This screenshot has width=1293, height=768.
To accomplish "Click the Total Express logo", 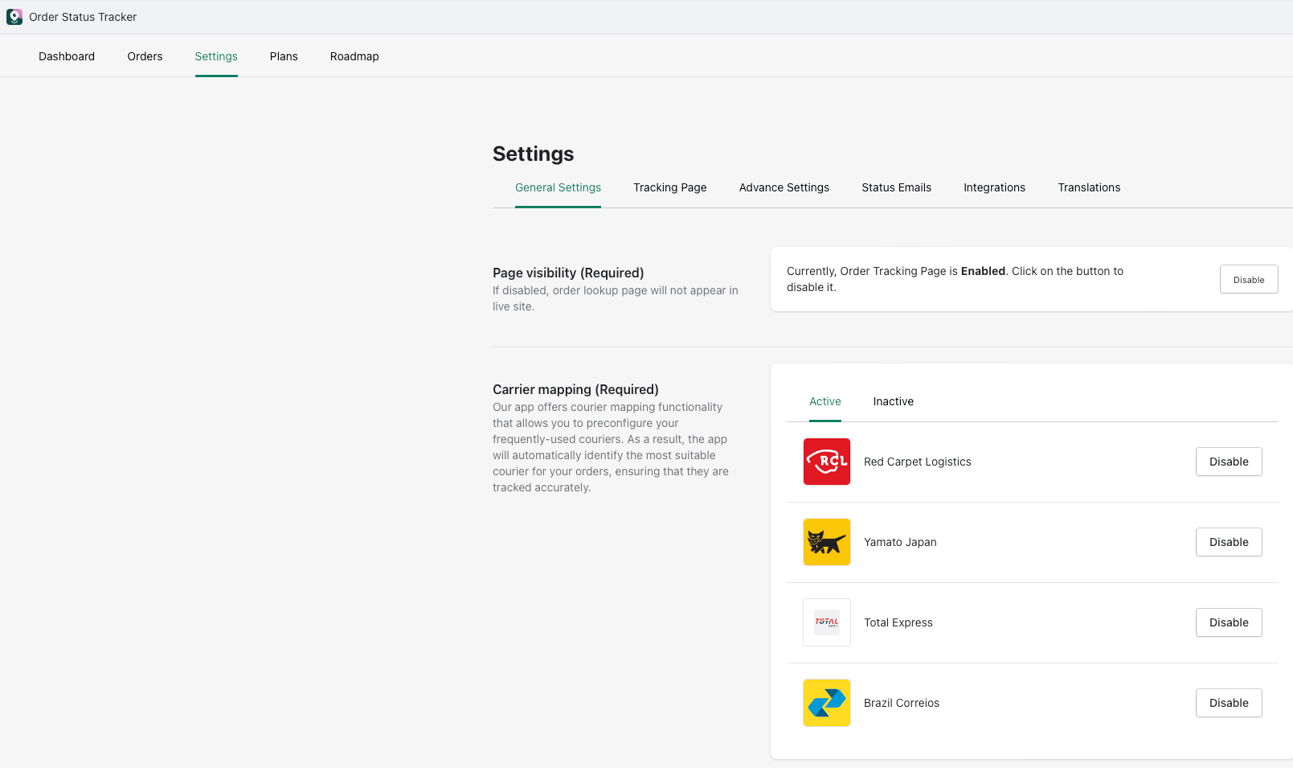I will [826, 622].
